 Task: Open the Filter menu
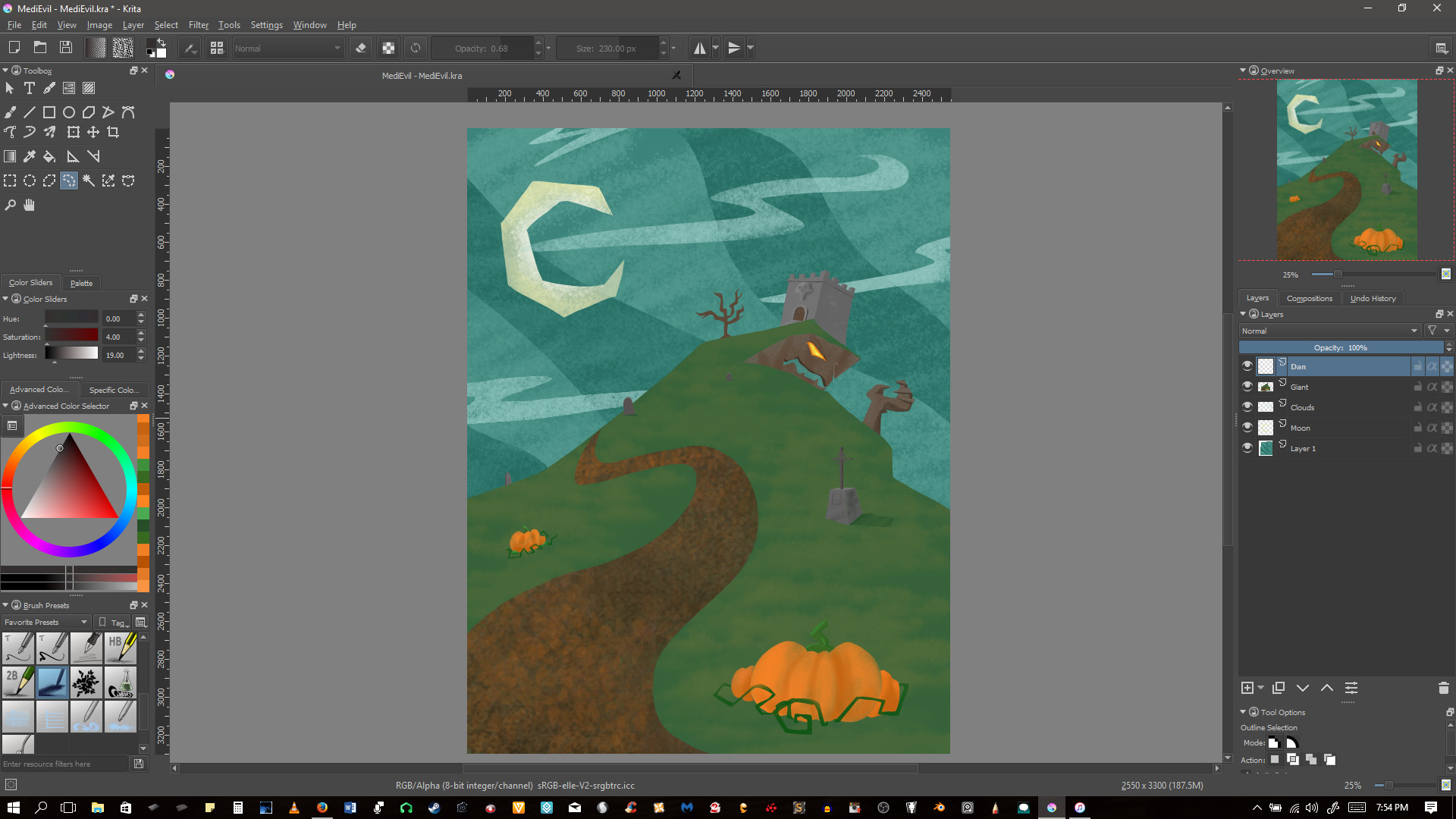click(198, 24)
